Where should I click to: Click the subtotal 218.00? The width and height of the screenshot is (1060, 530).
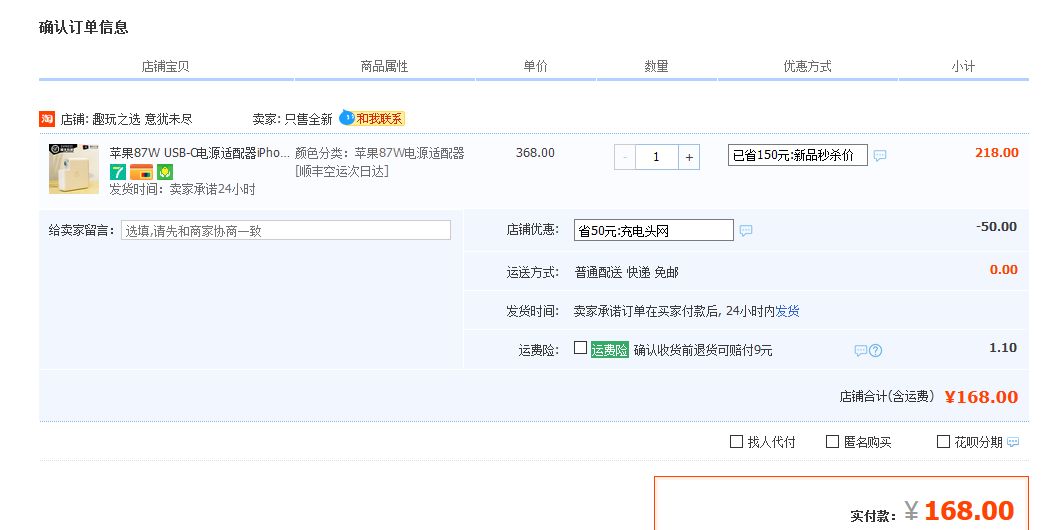996,153
